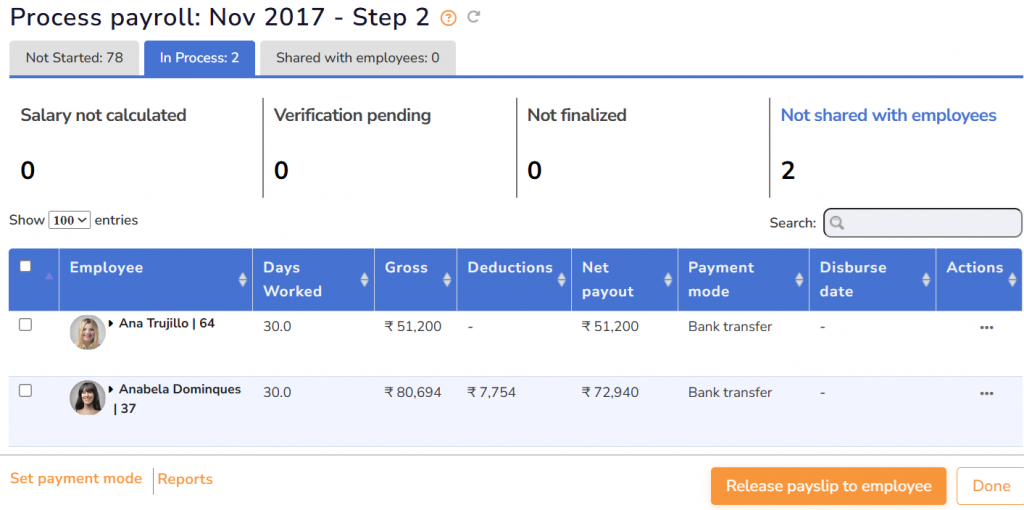This screenshot has width=1024, height=510.
Task: Click Ana Trujillo's profile photo
Action: click(87, 332)
